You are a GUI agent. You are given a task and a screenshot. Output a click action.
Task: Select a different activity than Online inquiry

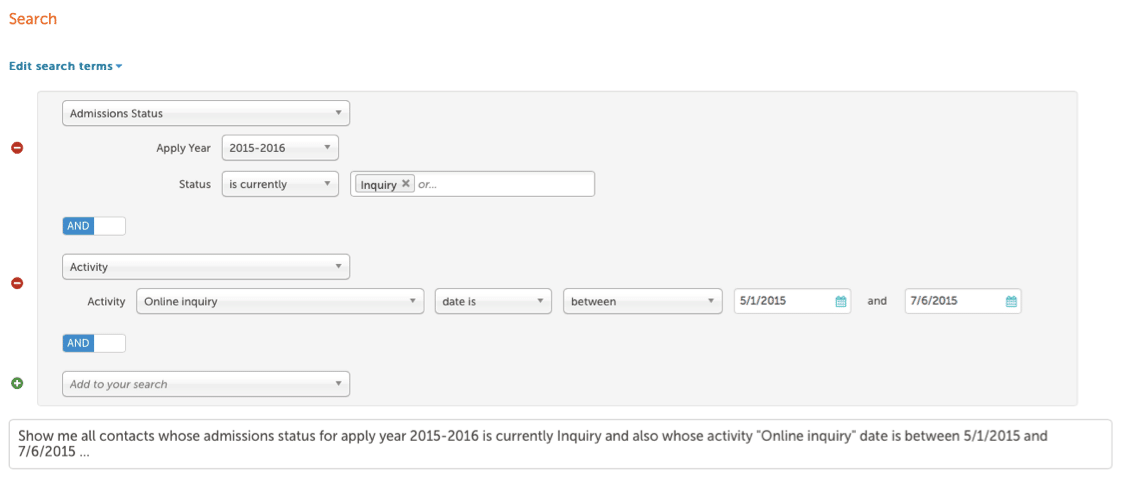point(280,301)
